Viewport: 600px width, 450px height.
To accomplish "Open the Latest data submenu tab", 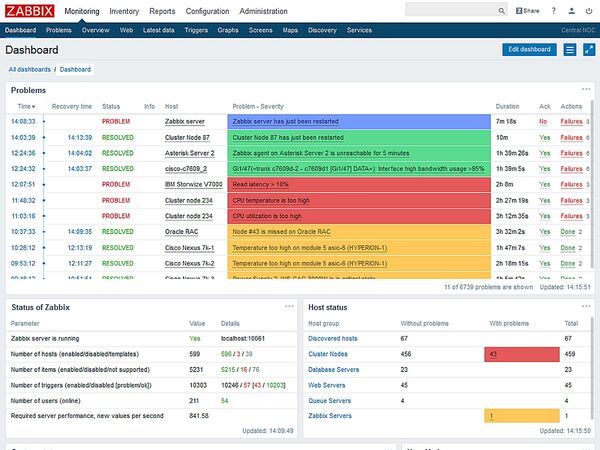I will 158,31.
